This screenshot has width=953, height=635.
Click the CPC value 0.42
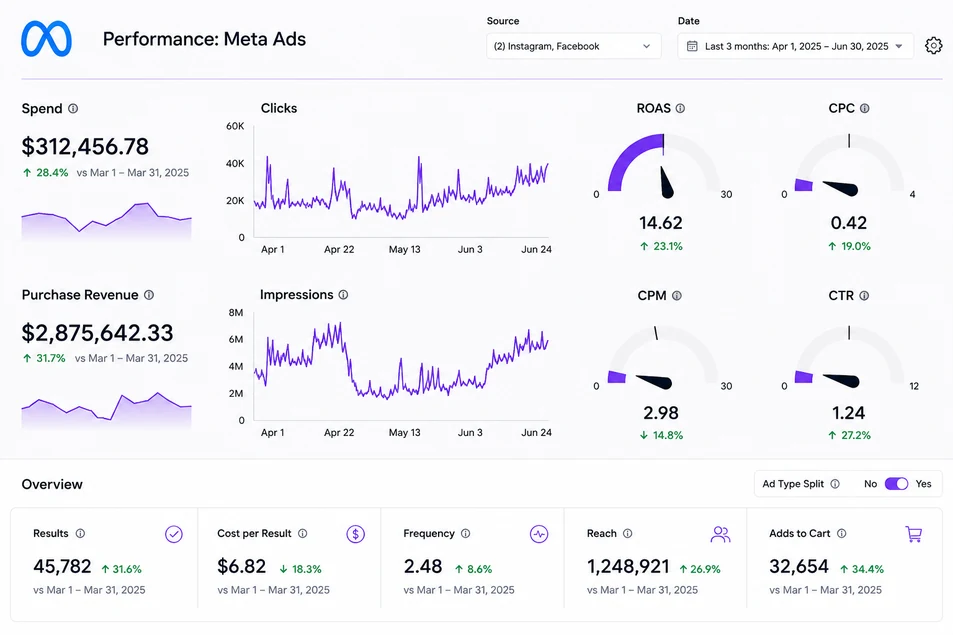(x=848, y=223)
